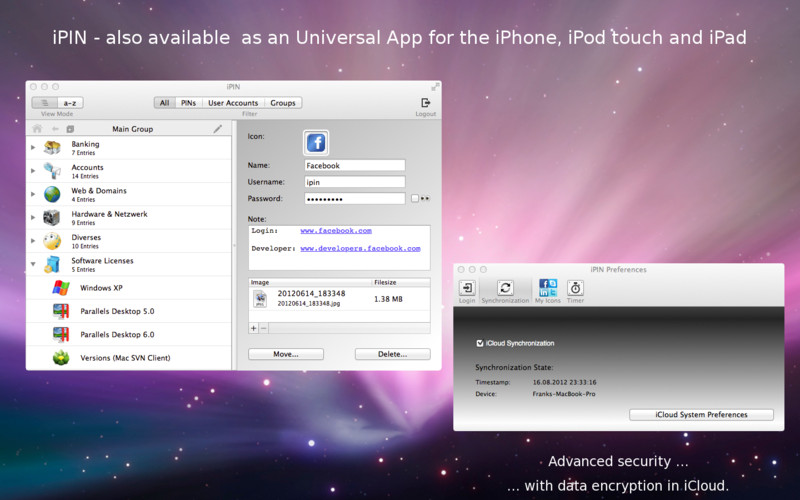800x500 pixels.
Task: Select the Synchronization preferences icon
Action: [505, 288]
